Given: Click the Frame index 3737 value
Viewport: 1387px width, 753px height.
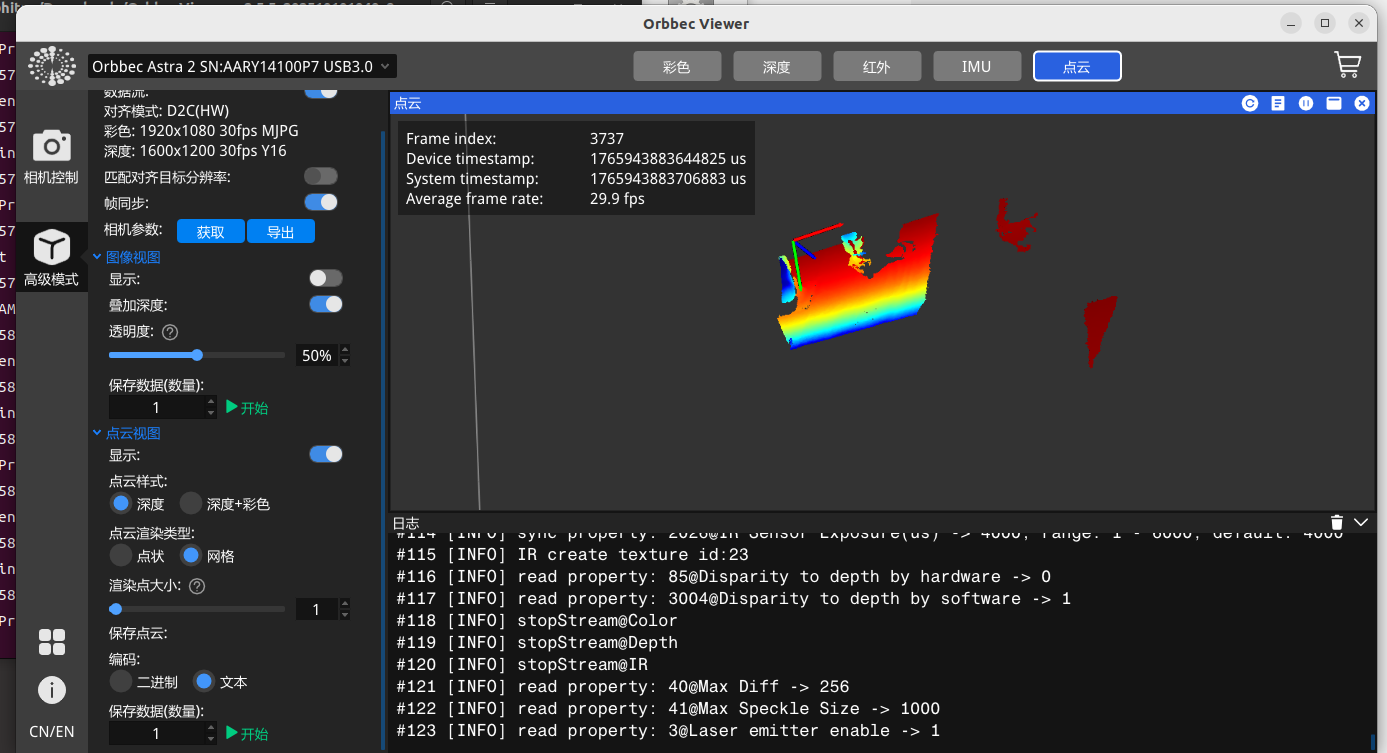Looking at the screenshot, I should coord(607,139).
